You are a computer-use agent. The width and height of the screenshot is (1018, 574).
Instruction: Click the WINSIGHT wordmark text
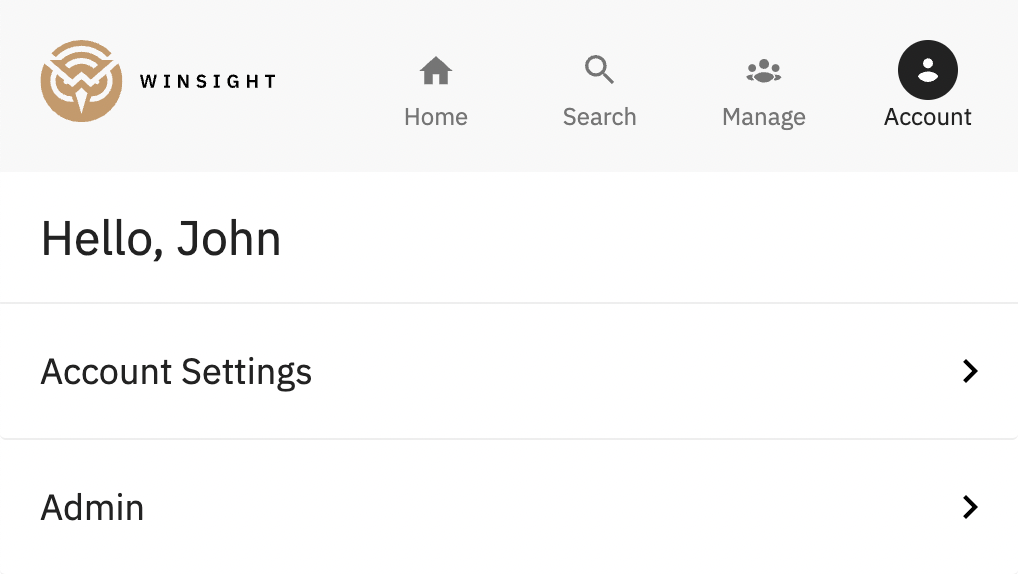click(208, 81)
